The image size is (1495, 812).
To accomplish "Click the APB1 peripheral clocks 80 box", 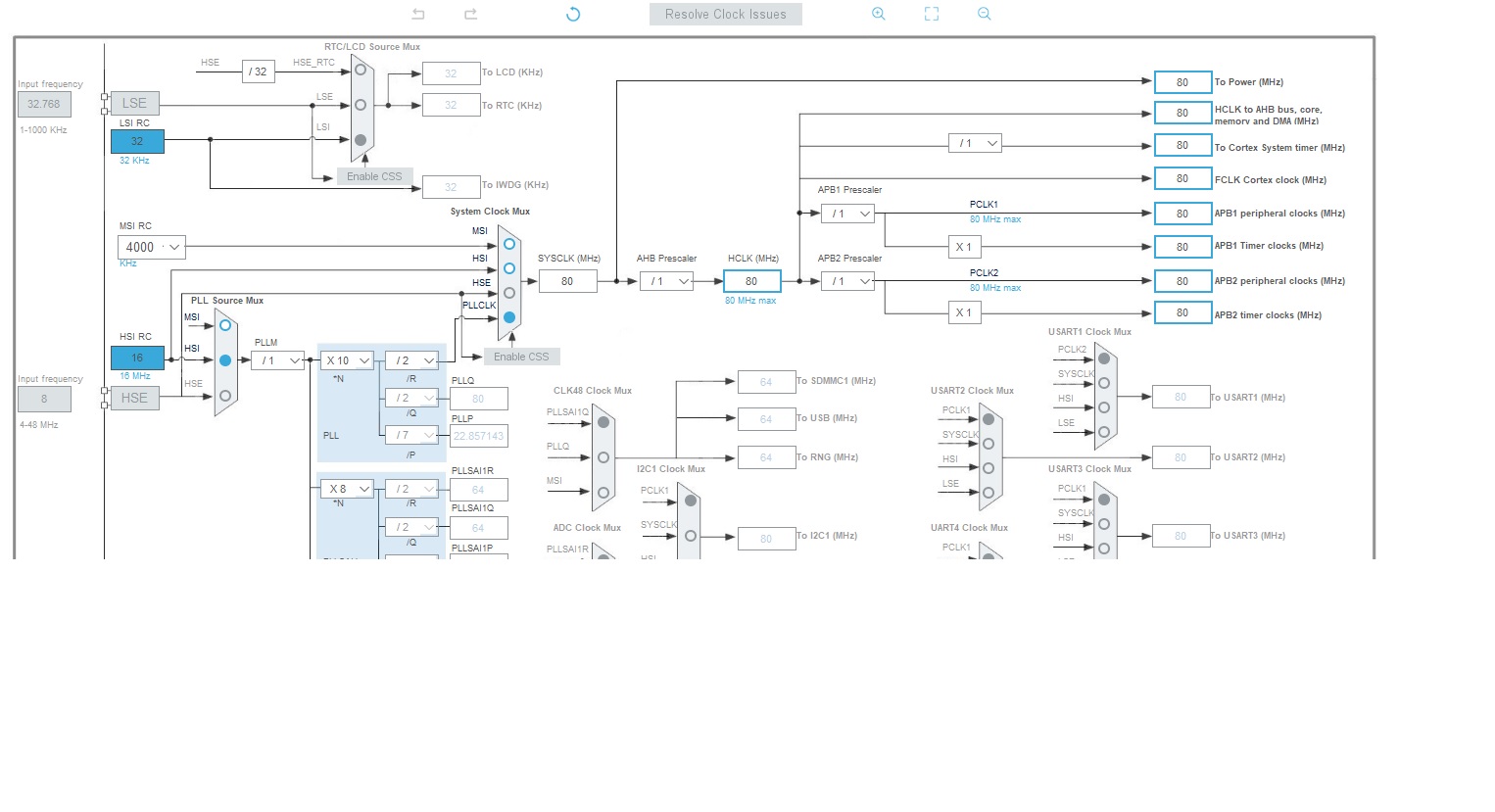I will (1182, 214).
